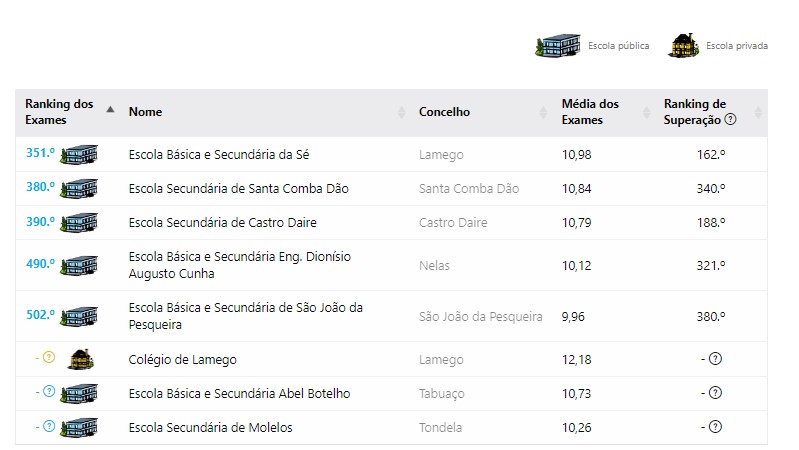Sort table using the Concelho column arrows

(x=543, y=112)
